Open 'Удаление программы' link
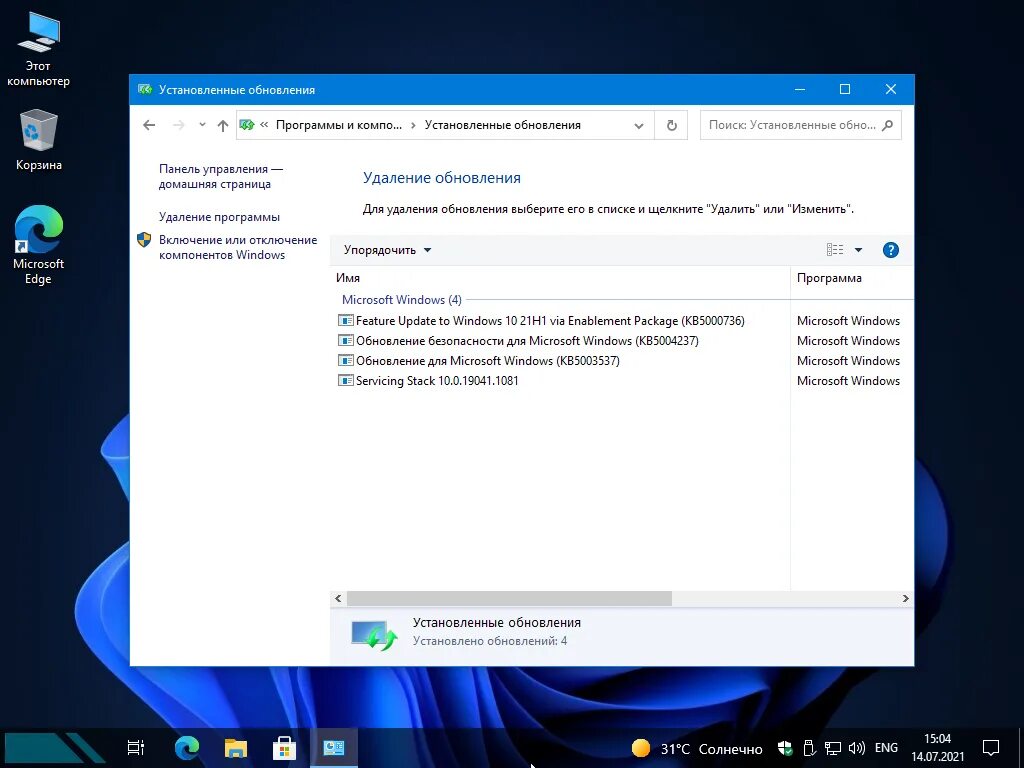The height and width of the screenshot is (768, 1024). (x=219, y=217)
